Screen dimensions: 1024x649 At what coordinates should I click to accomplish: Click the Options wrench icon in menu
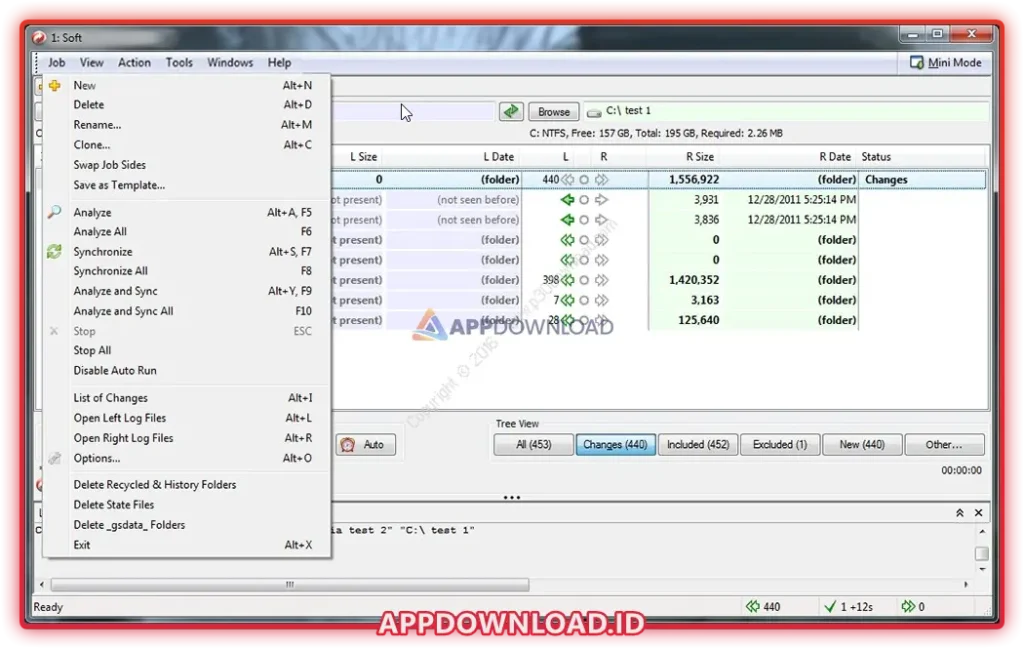pyautogui.click(x=55, y=458)
